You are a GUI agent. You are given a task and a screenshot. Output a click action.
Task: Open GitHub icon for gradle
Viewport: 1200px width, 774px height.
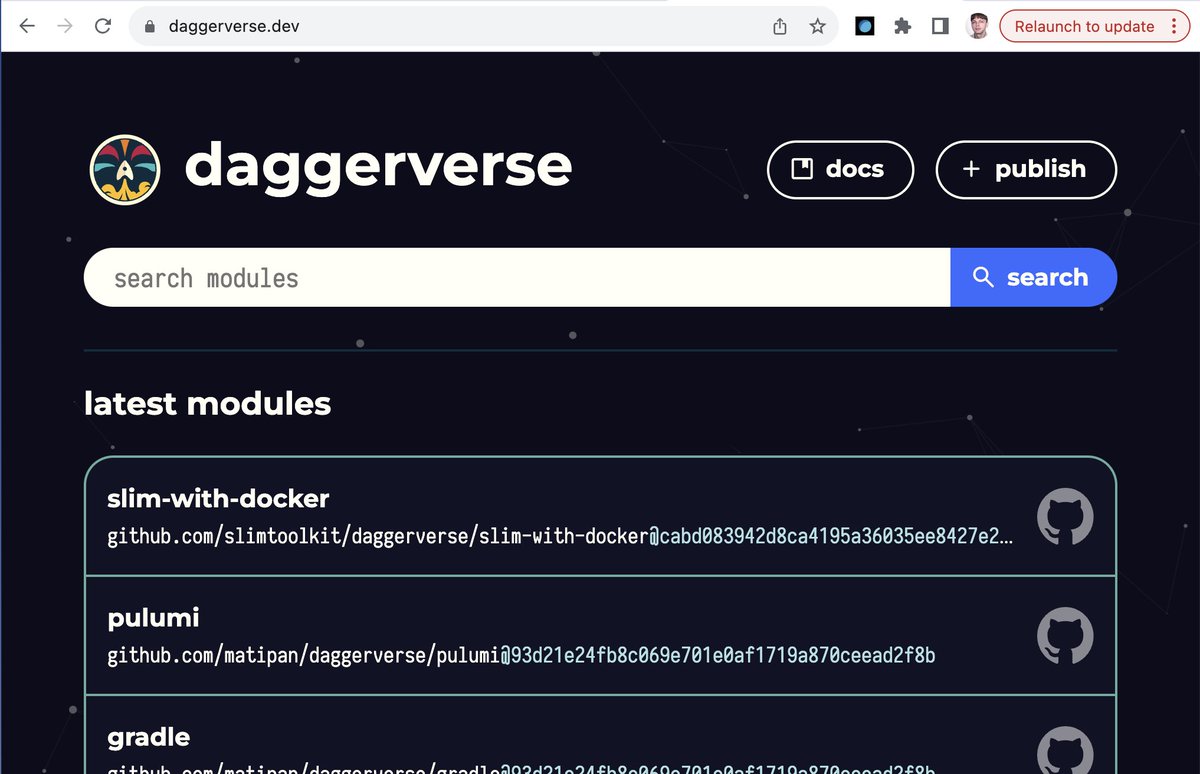pyautogui.click(x=1065, y=750)
